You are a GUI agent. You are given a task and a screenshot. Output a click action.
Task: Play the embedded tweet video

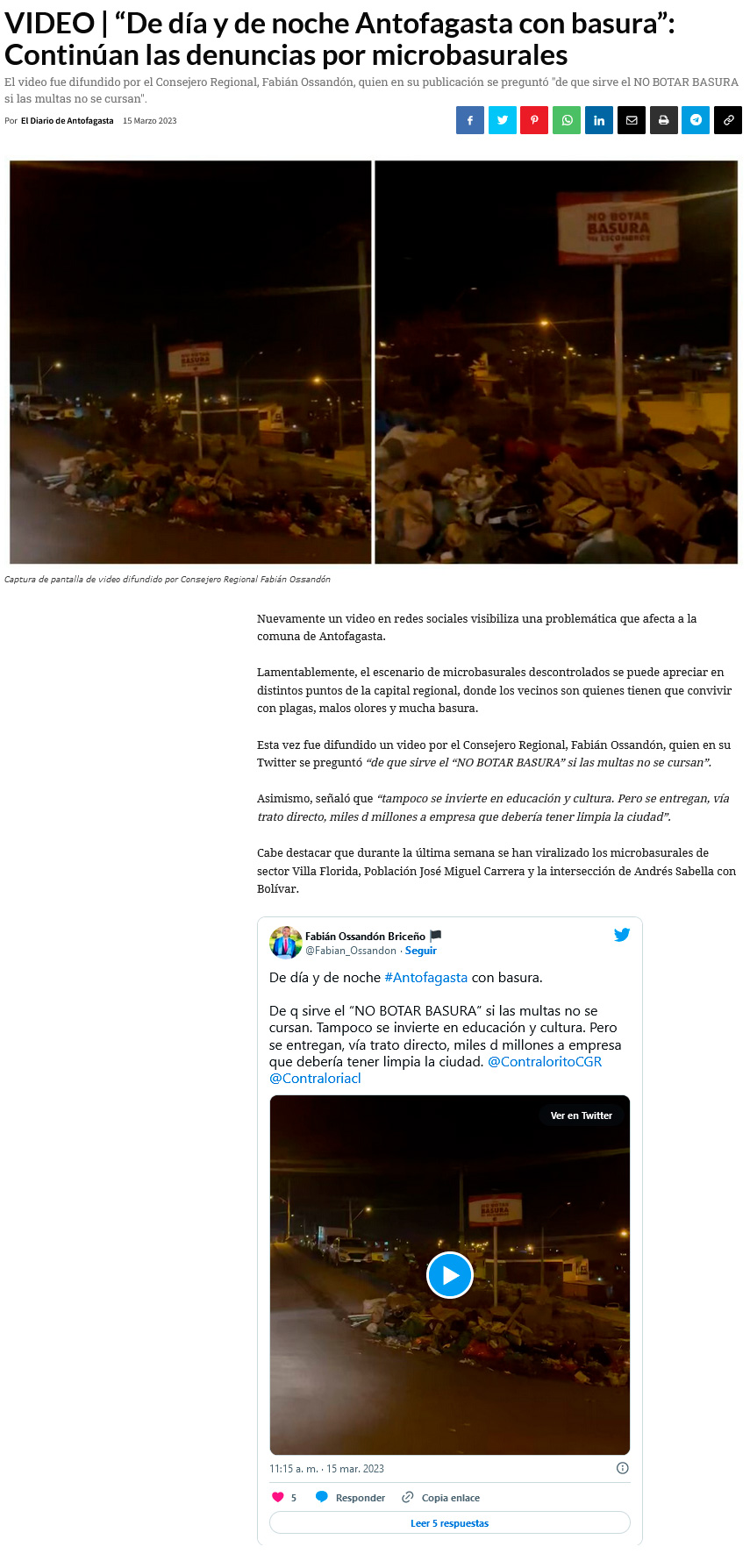coord(450,1275)
